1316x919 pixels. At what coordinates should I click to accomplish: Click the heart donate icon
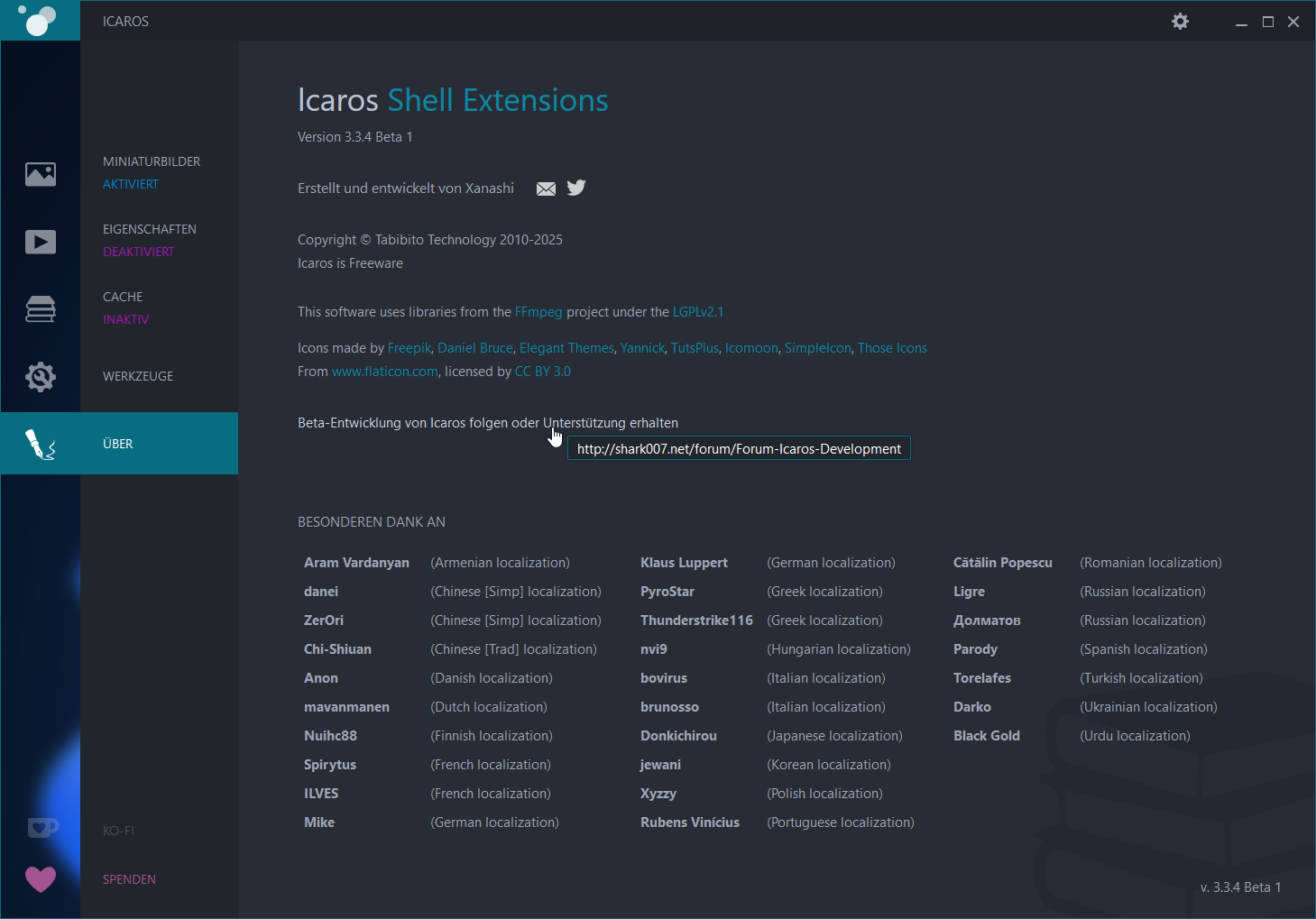[x=41, y=878]
